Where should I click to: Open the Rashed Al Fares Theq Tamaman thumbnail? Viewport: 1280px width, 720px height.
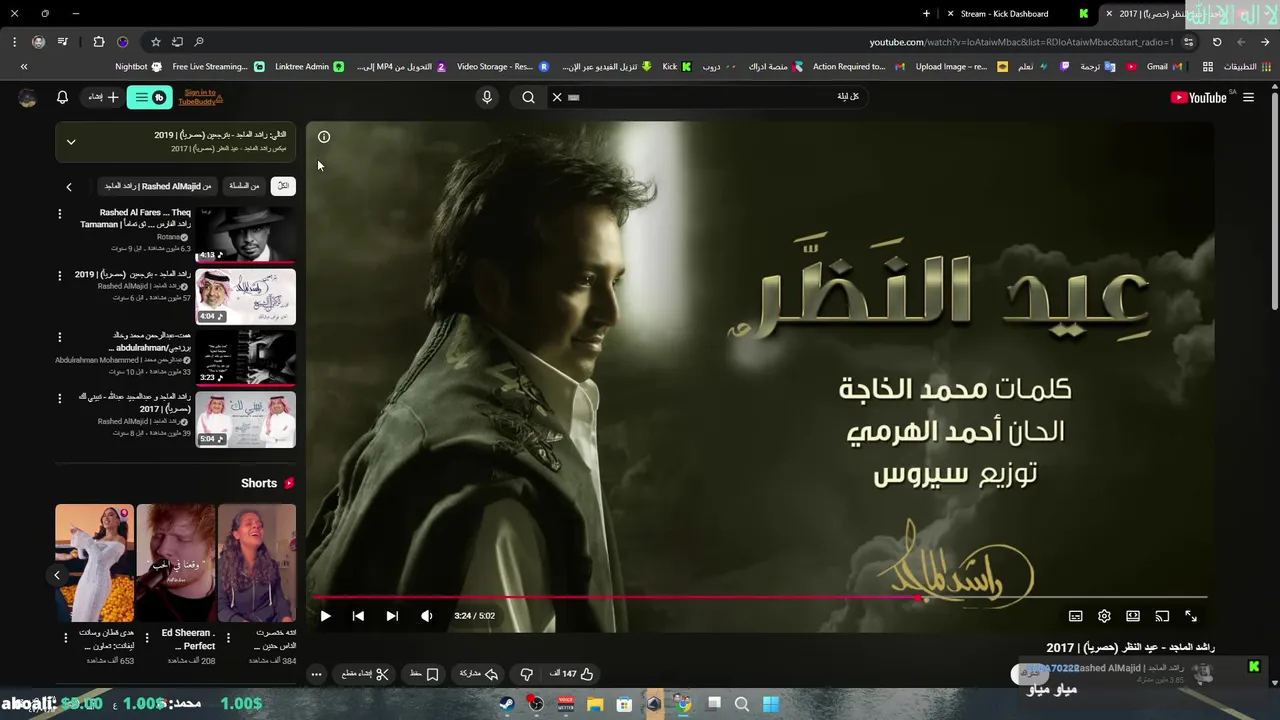tap(245, 235)
